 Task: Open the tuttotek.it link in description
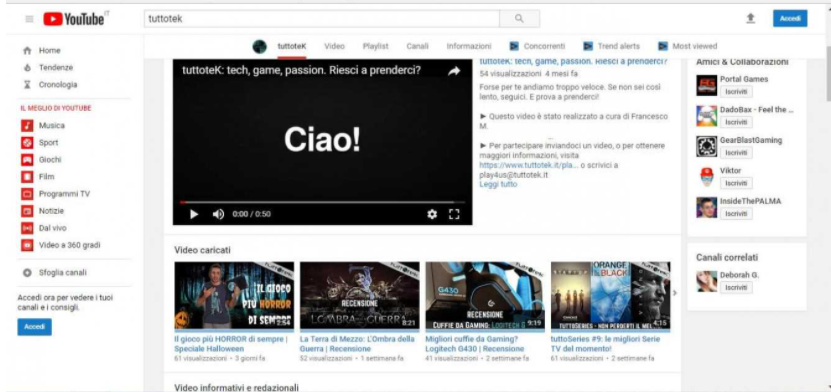(528, 165)
